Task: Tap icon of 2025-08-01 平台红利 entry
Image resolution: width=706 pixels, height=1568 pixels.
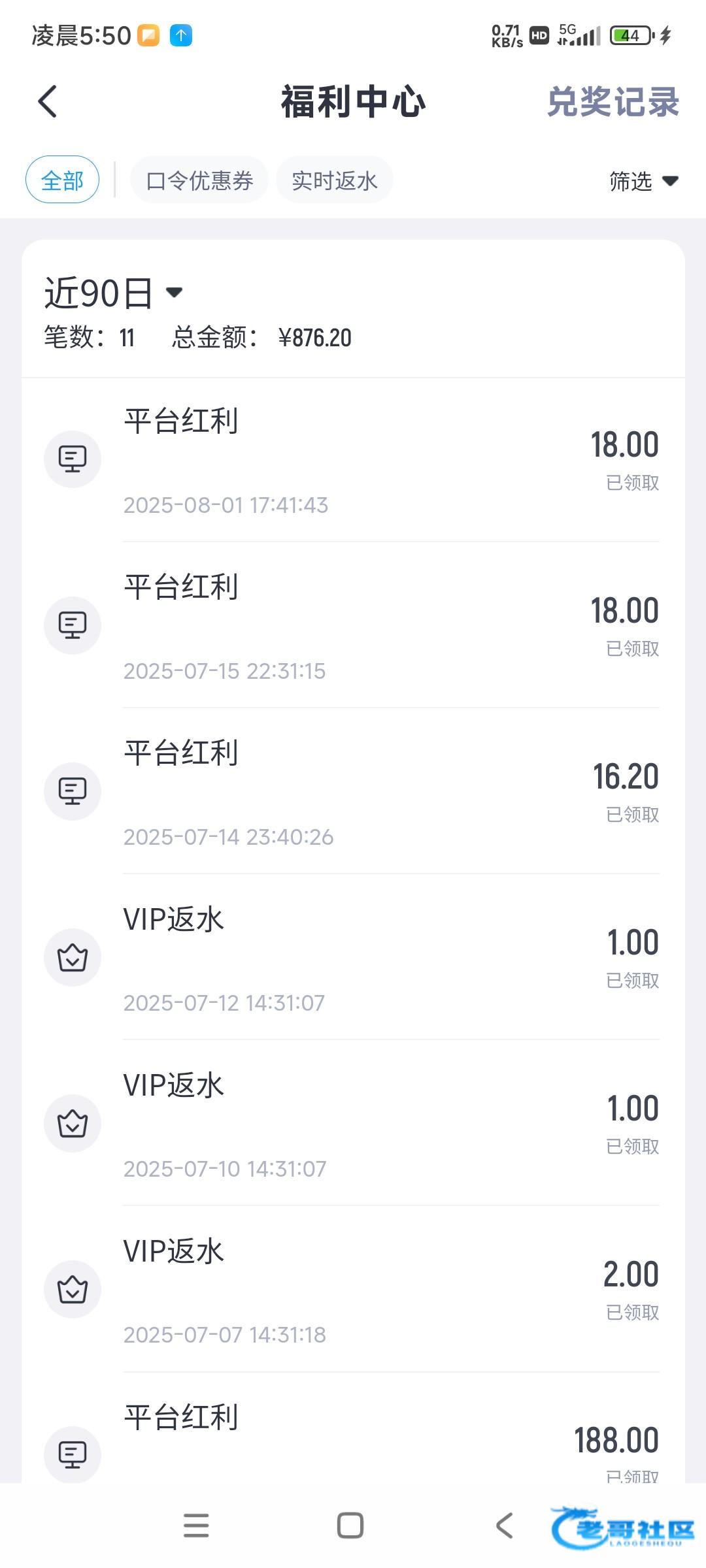Action: pyautogui.click(x=73, y=459)
